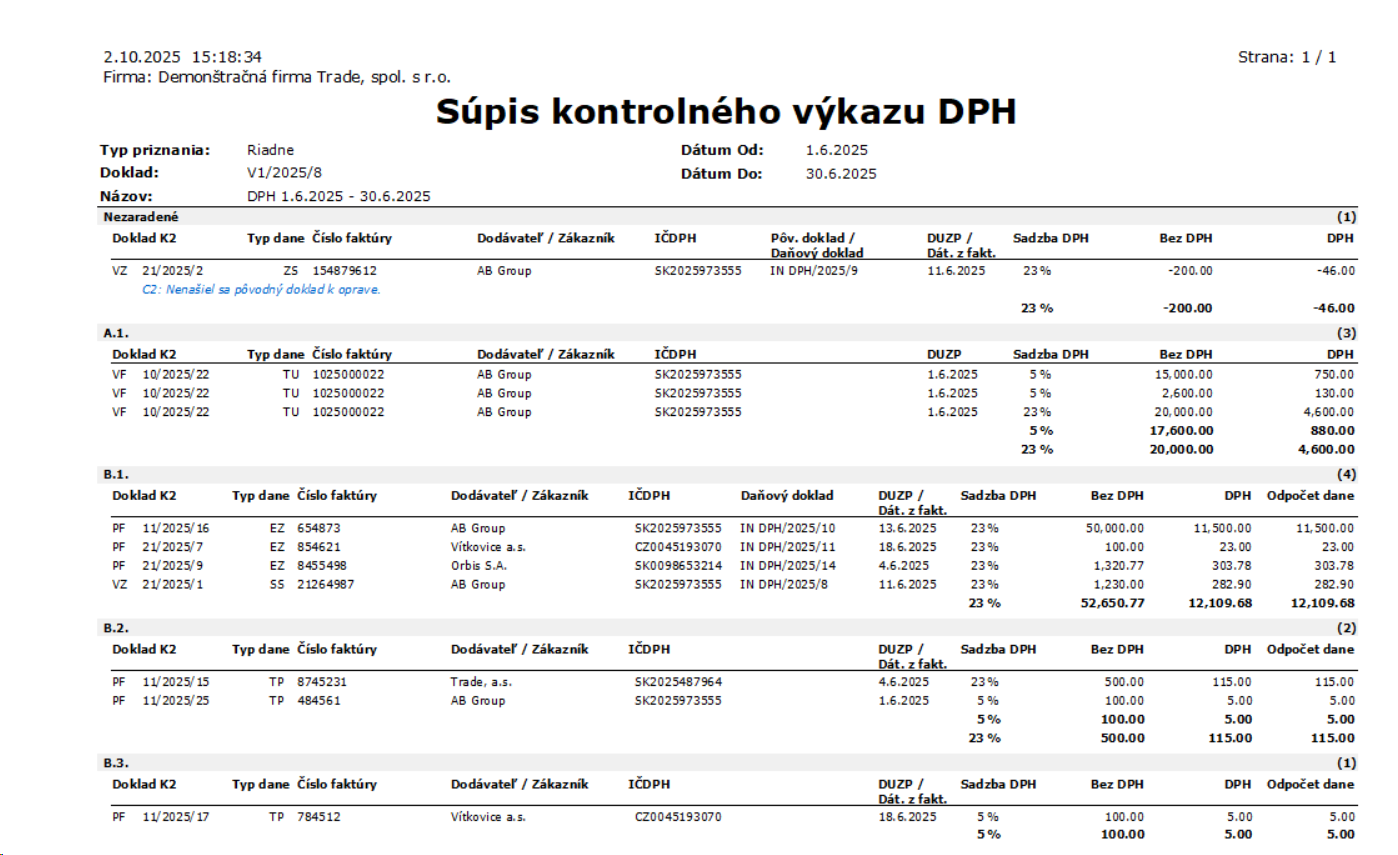Select document number "11/2025/25"
1398x855 pixels.
tap(176, 700)
